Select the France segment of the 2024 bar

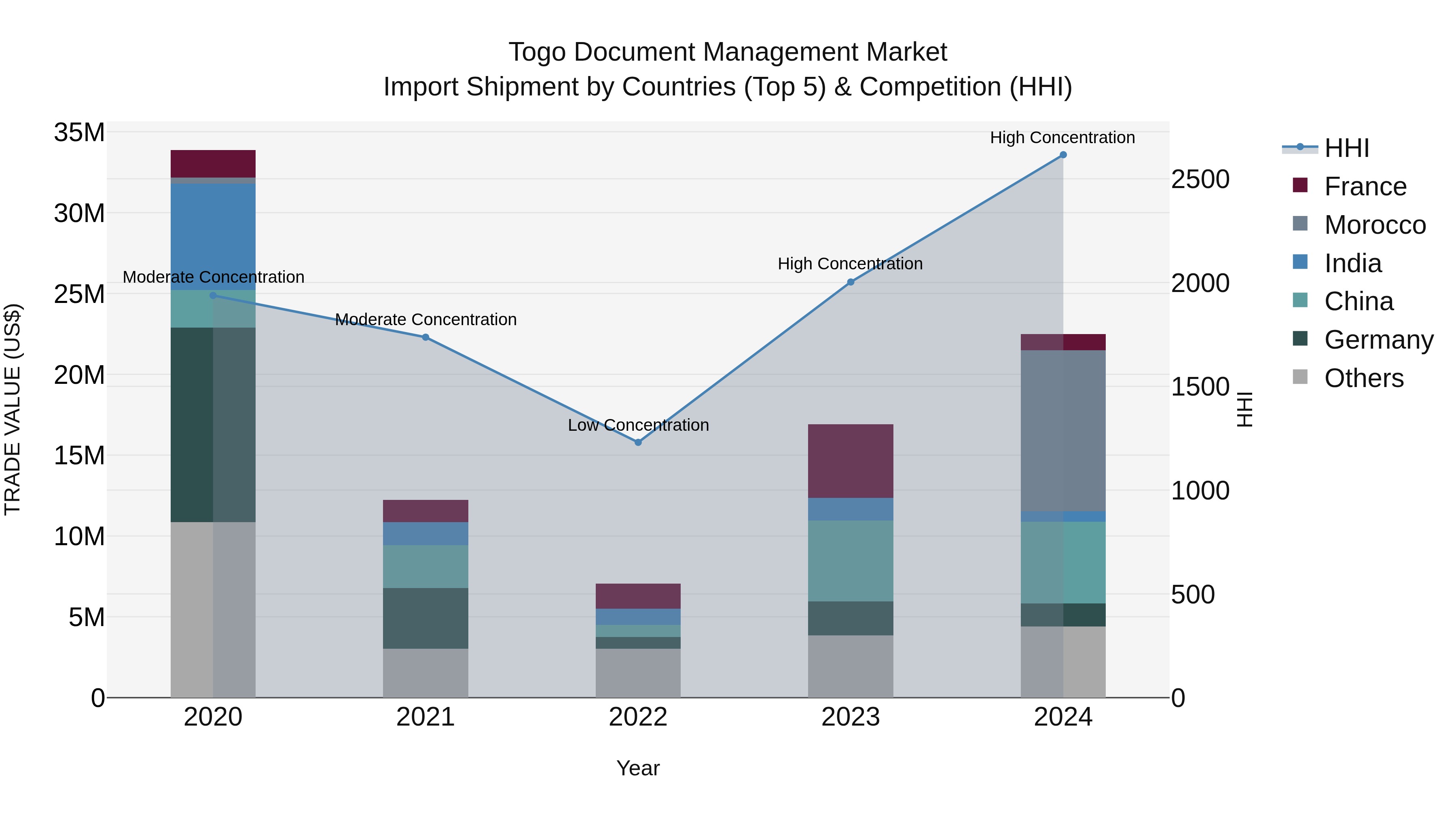point(1063,342)
